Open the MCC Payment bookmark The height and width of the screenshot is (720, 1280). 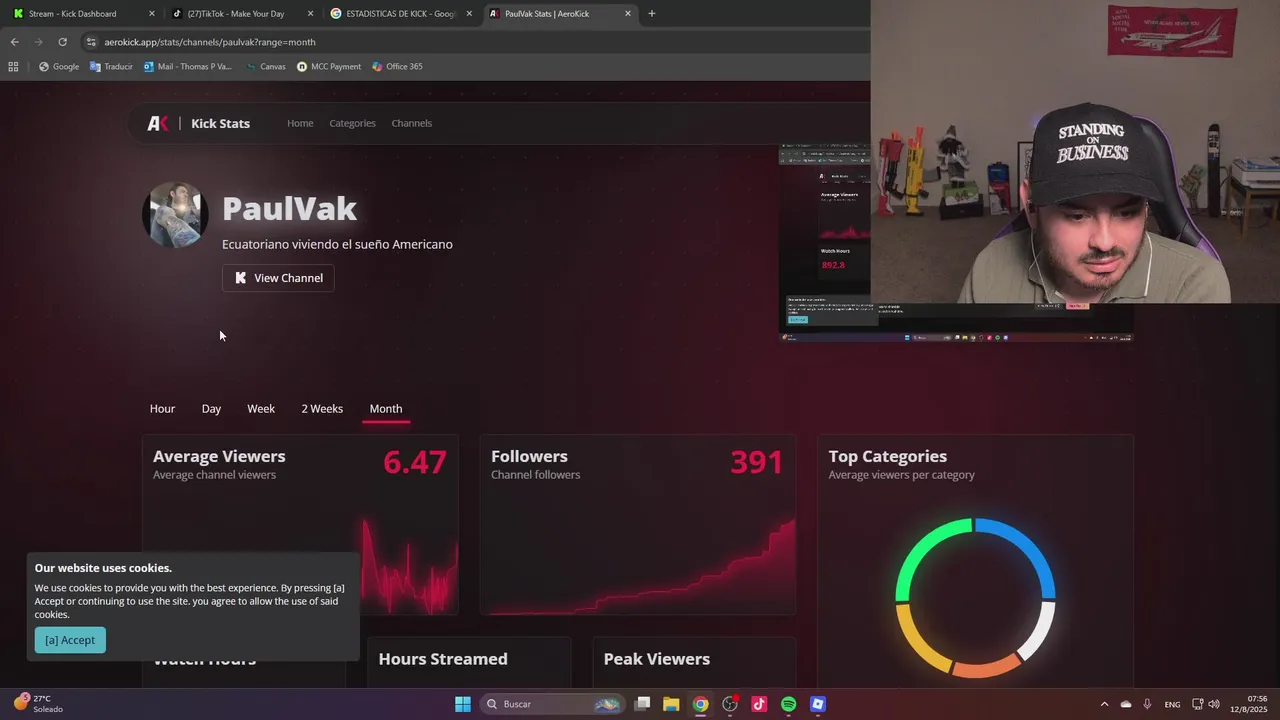(329, 67)
